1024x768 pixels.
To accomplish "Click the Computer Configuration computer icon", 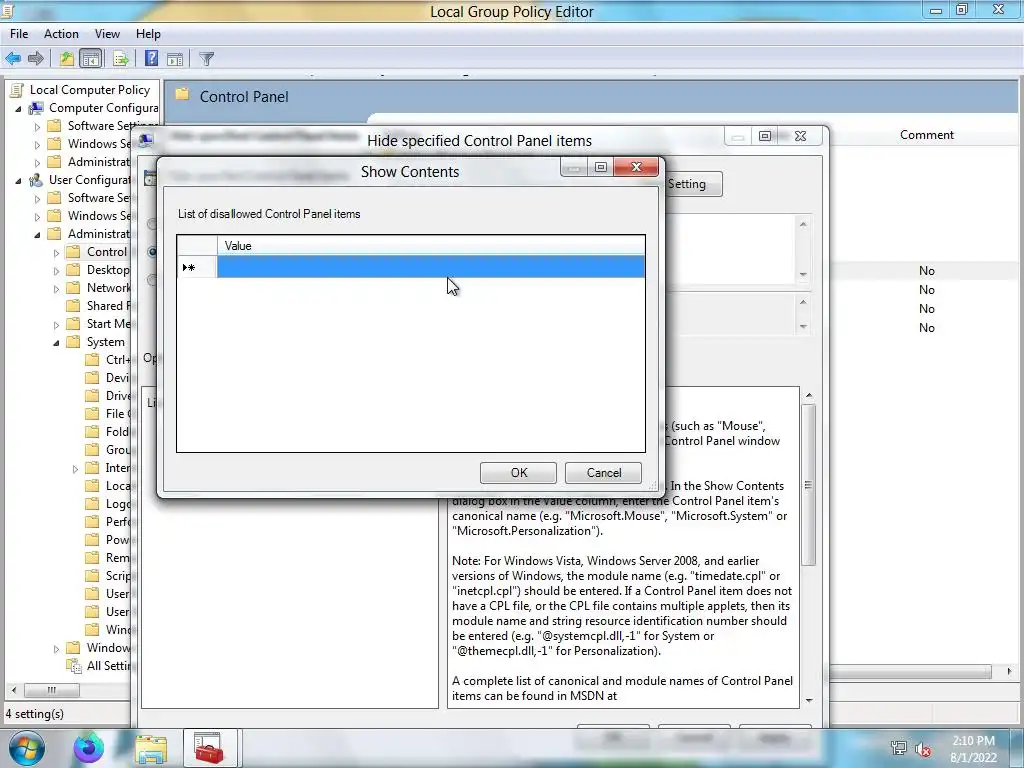I will point(35,108).
